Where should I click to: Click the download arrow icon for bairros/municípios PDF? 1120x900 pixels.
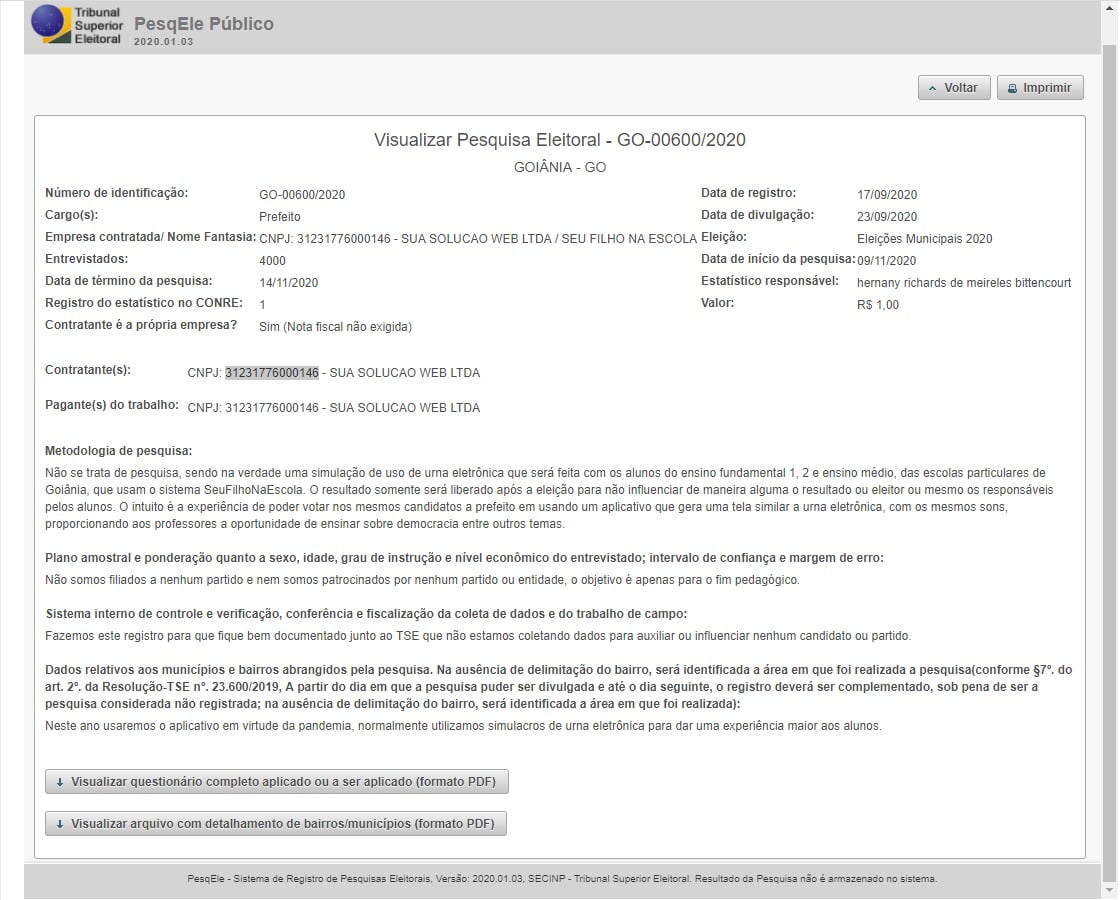click(x=60, y=824)
